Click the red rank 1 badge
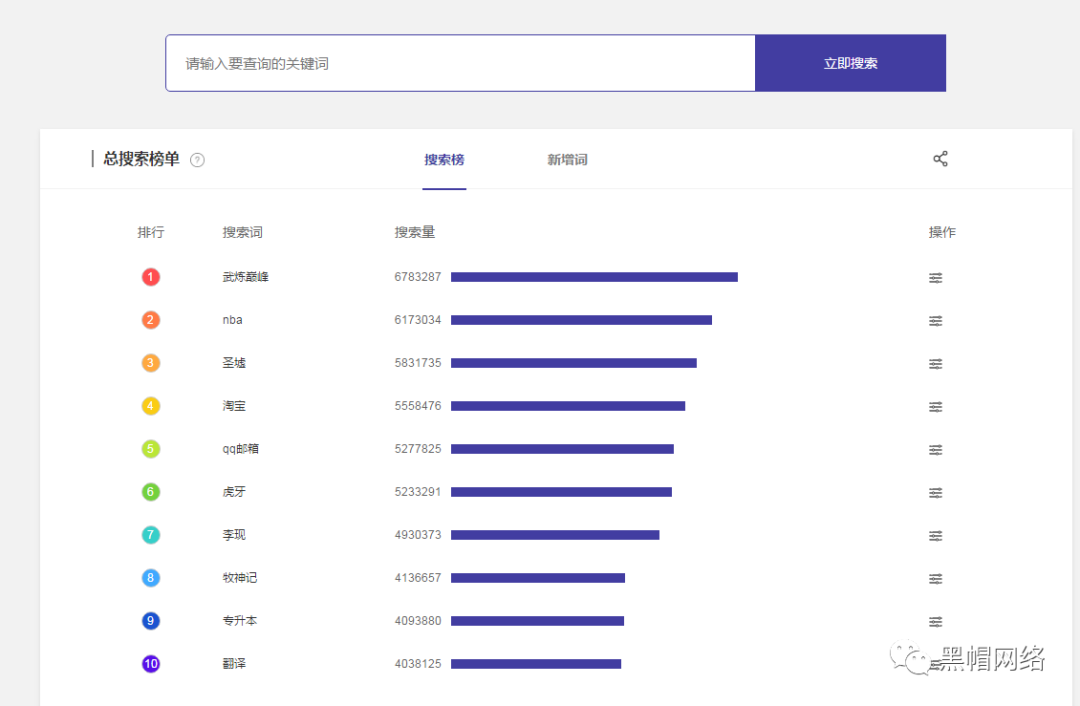 click(151, 277)
